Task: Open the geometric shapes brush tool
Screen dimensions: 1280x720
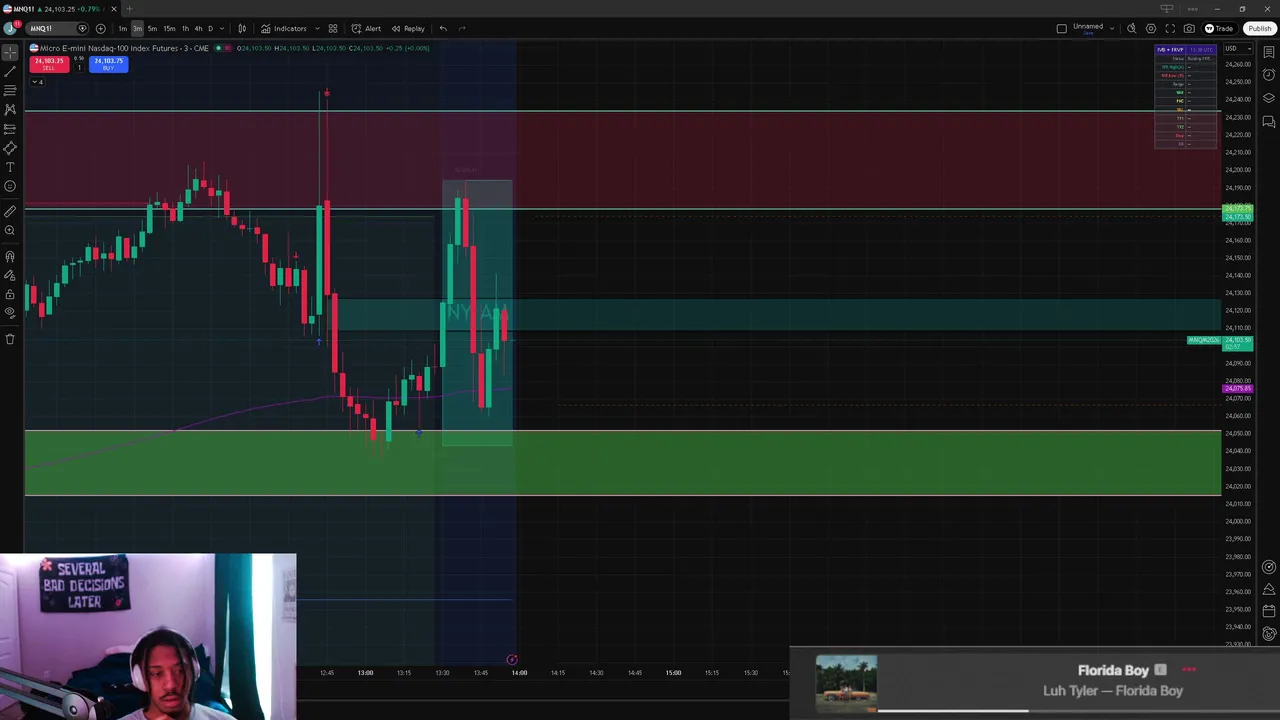Action: tap(10, 148)
